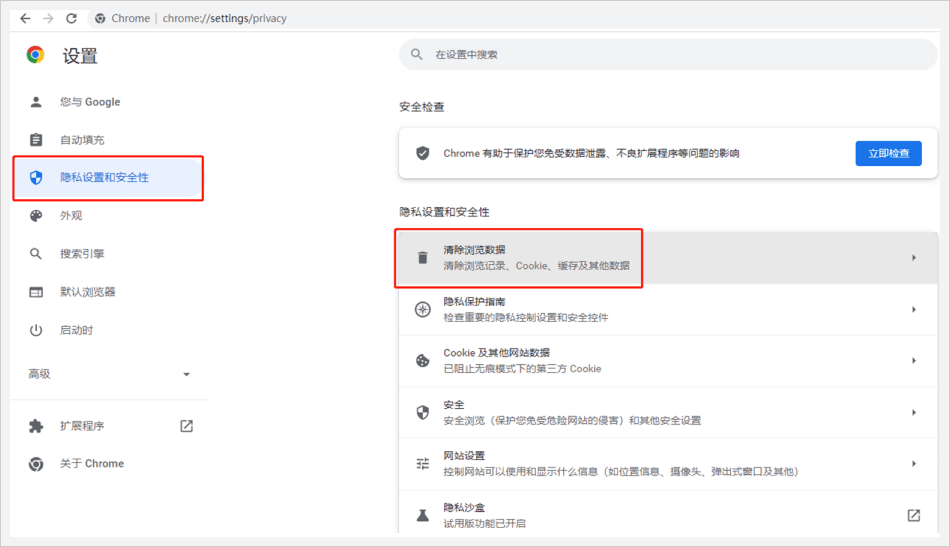
Task: Click the forward navigation arrow
Action: 48,18
